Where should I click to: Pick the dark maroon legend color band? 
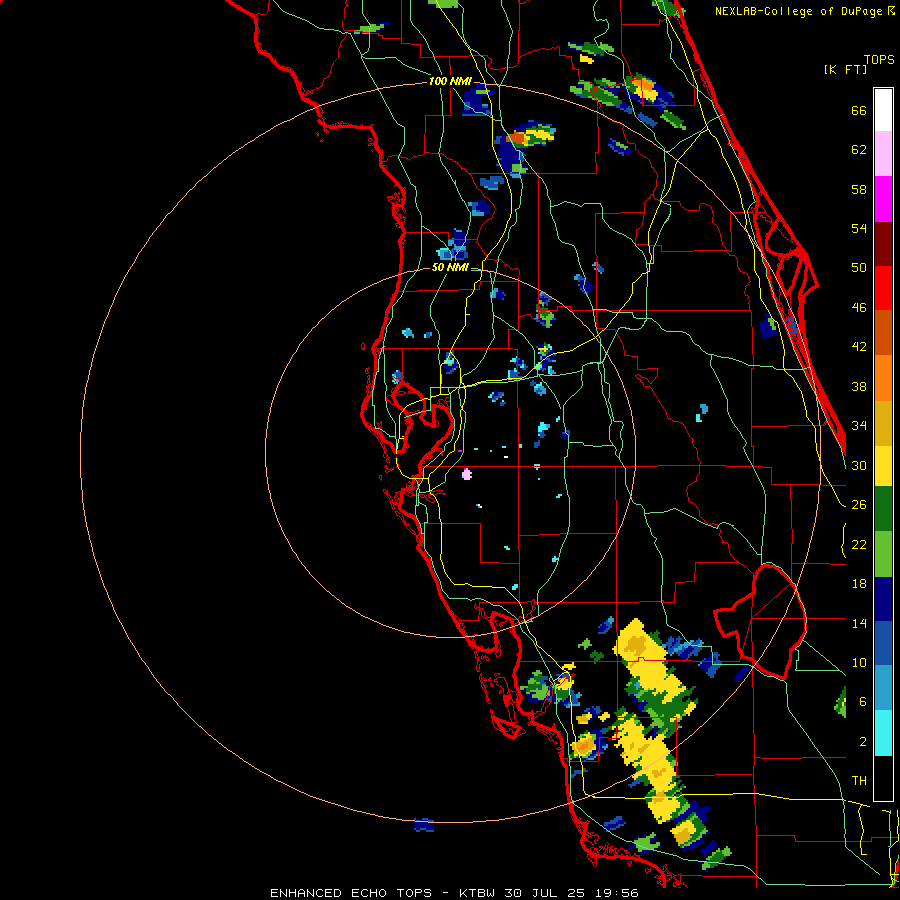click(x=883, y=243)
